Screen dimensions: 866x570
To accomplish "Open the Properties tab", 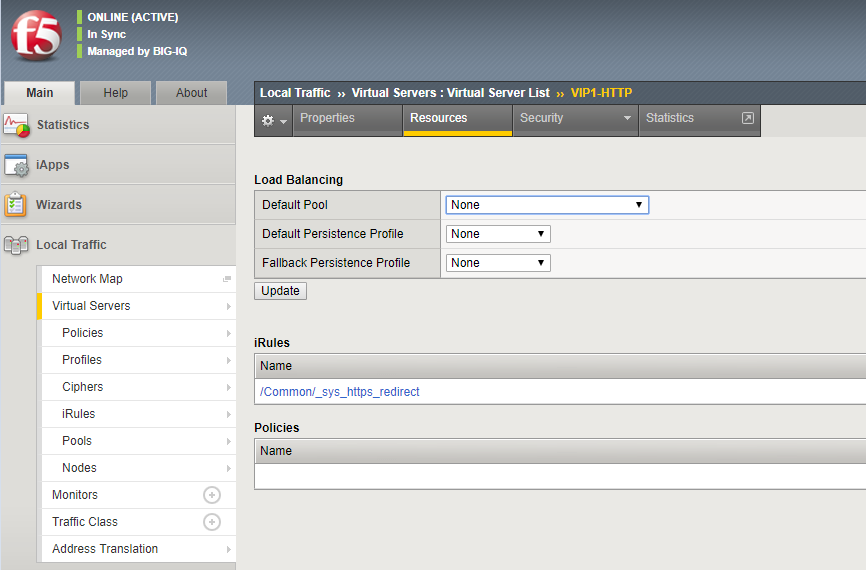I will click(347, 118).
